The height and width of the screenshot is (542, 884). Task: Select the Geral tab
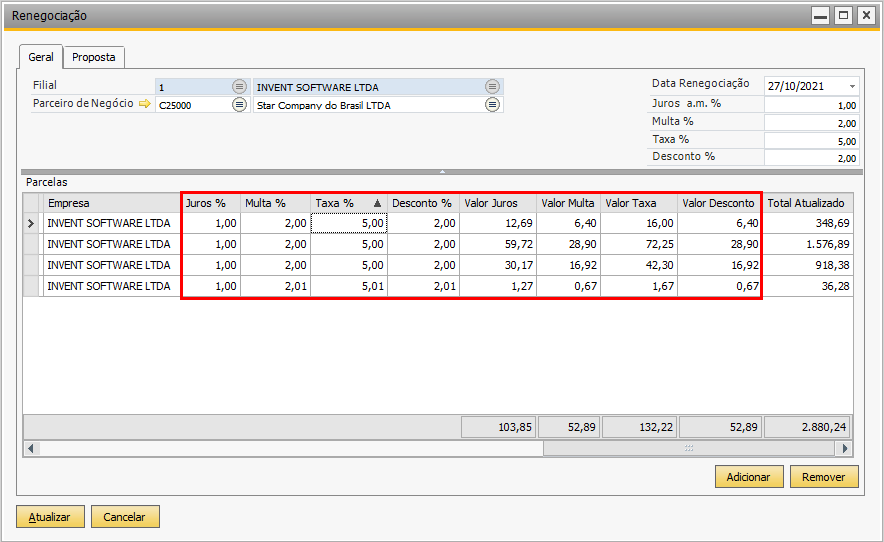coord(41,57)
